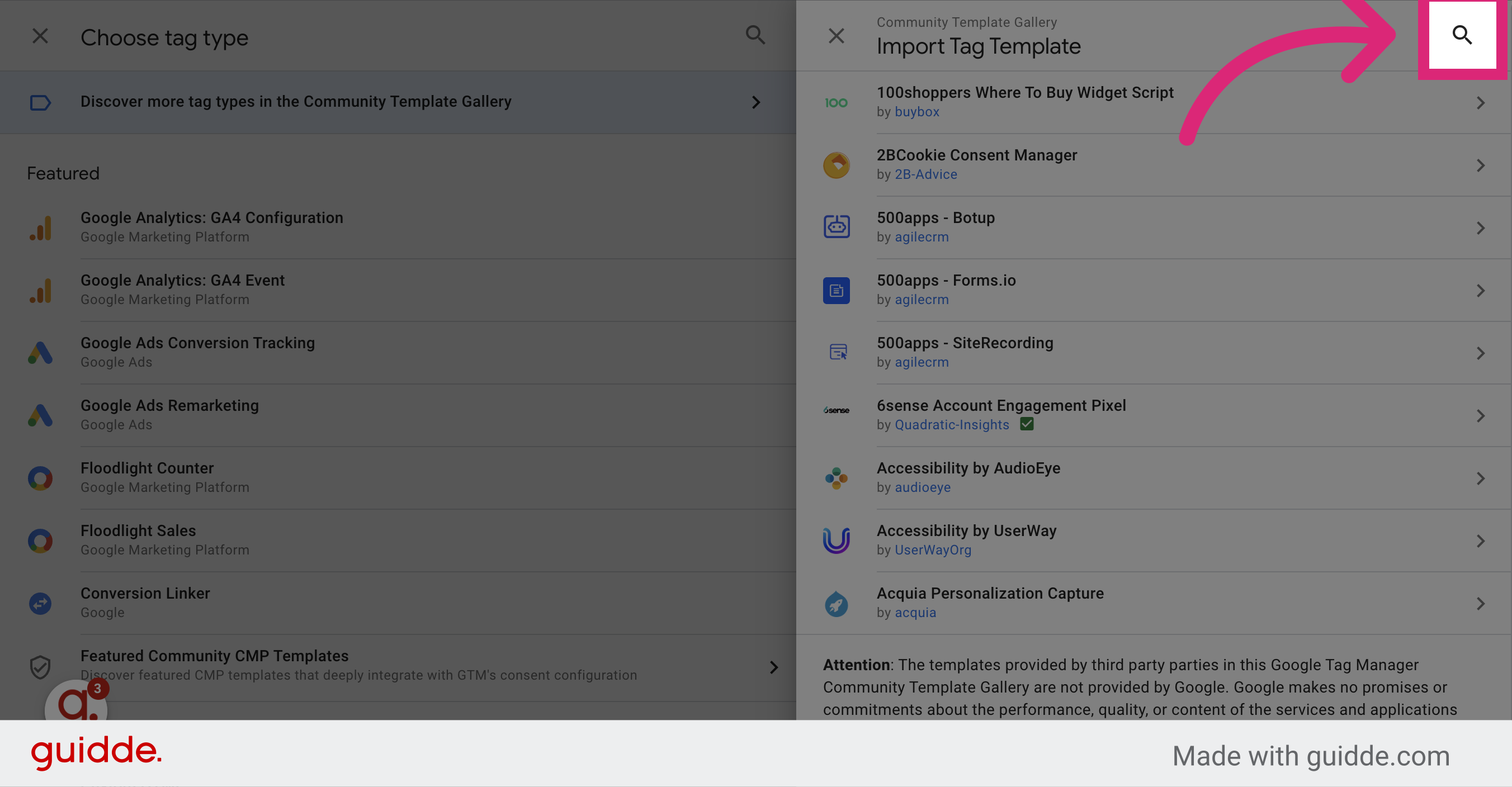Expand chevron for 2BCookie Consent Manager
The width and height of the screenshot is (1512, 787).
pyautogui.click(x=1480, y=165)
